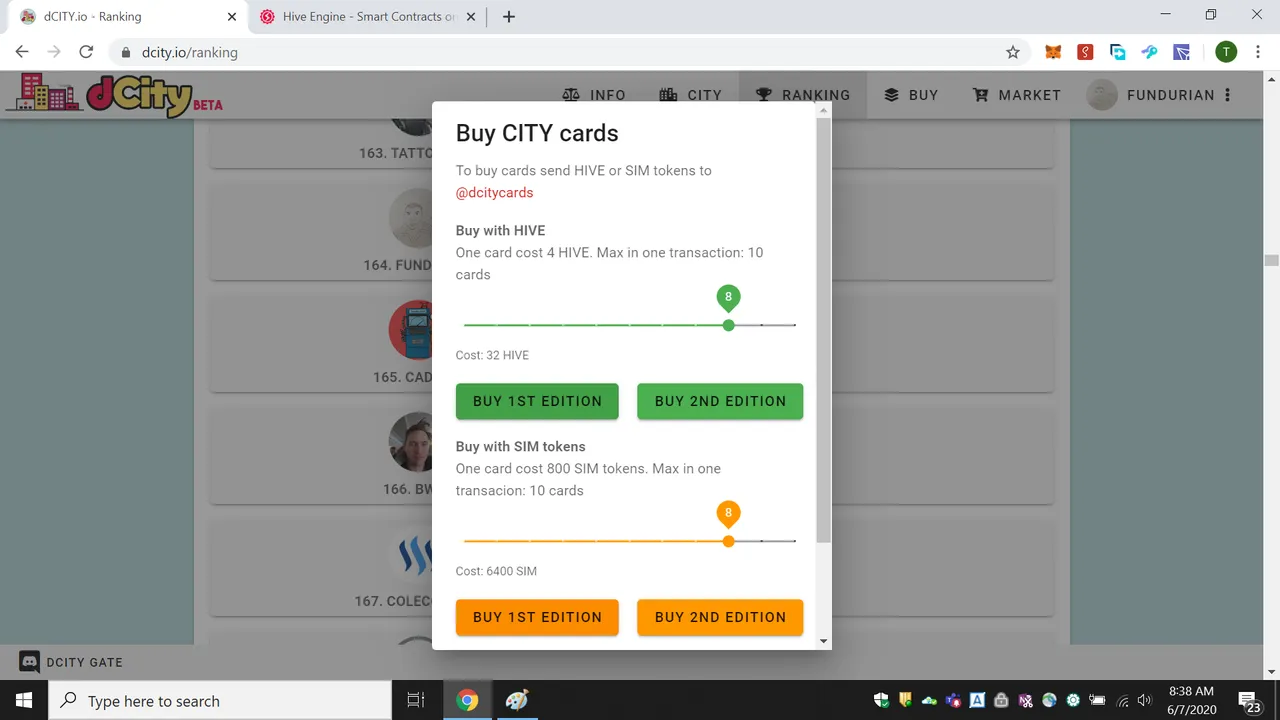The height and width of the screenshot is (720, 1280).
Task: Go back to the previous page
Action: [x=22, y=52]
